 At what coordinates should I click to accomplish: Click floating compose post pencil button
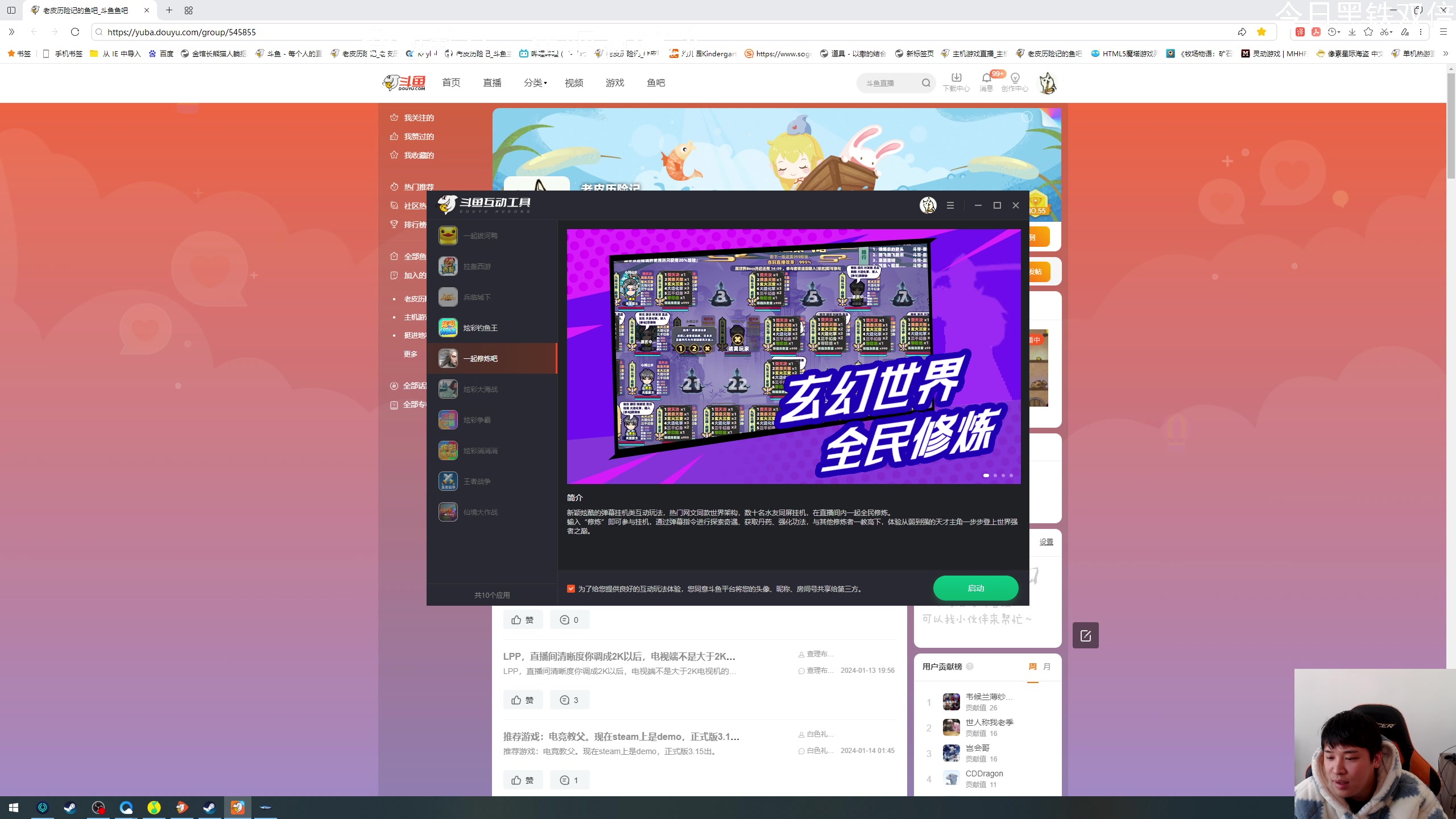(1085, 635)
